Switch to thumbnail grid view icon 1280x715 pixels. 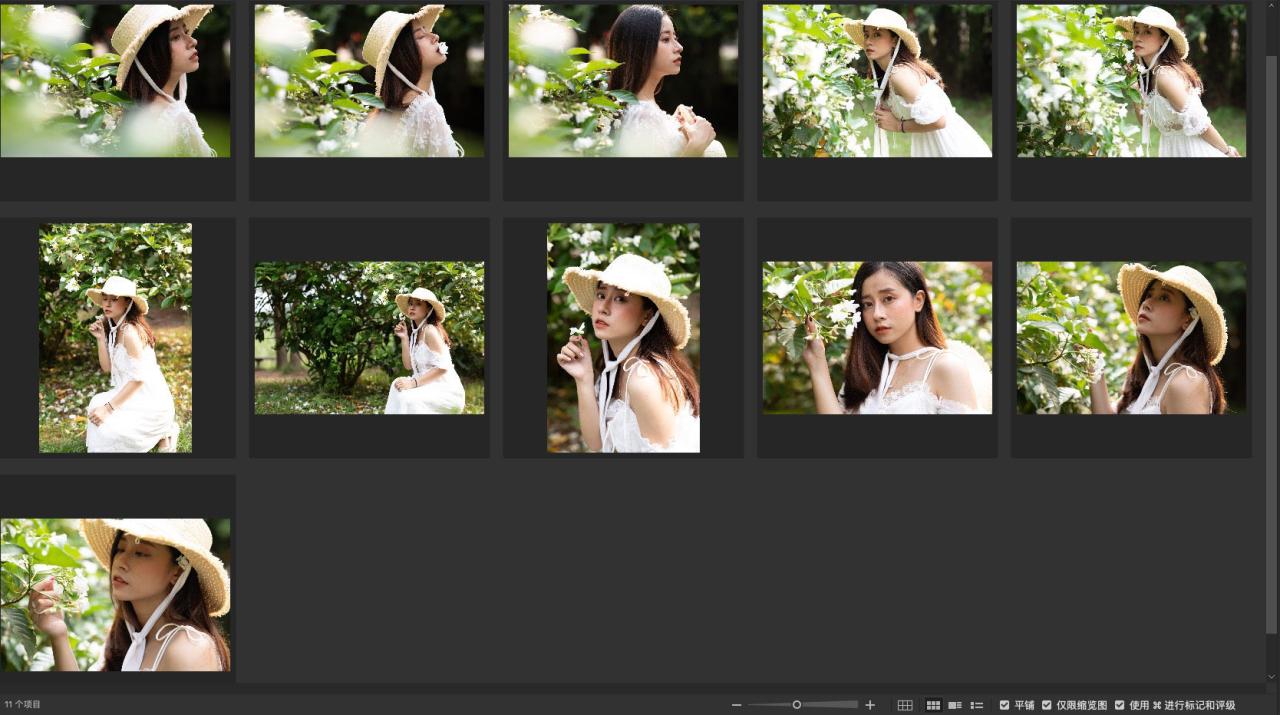click(933, 705)
